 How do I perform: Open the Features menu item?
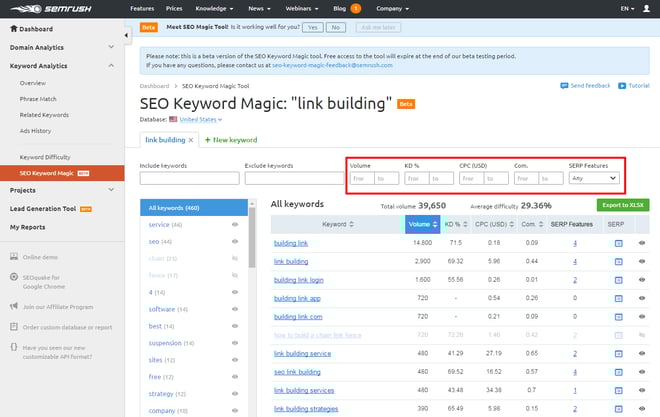(142, 8)
